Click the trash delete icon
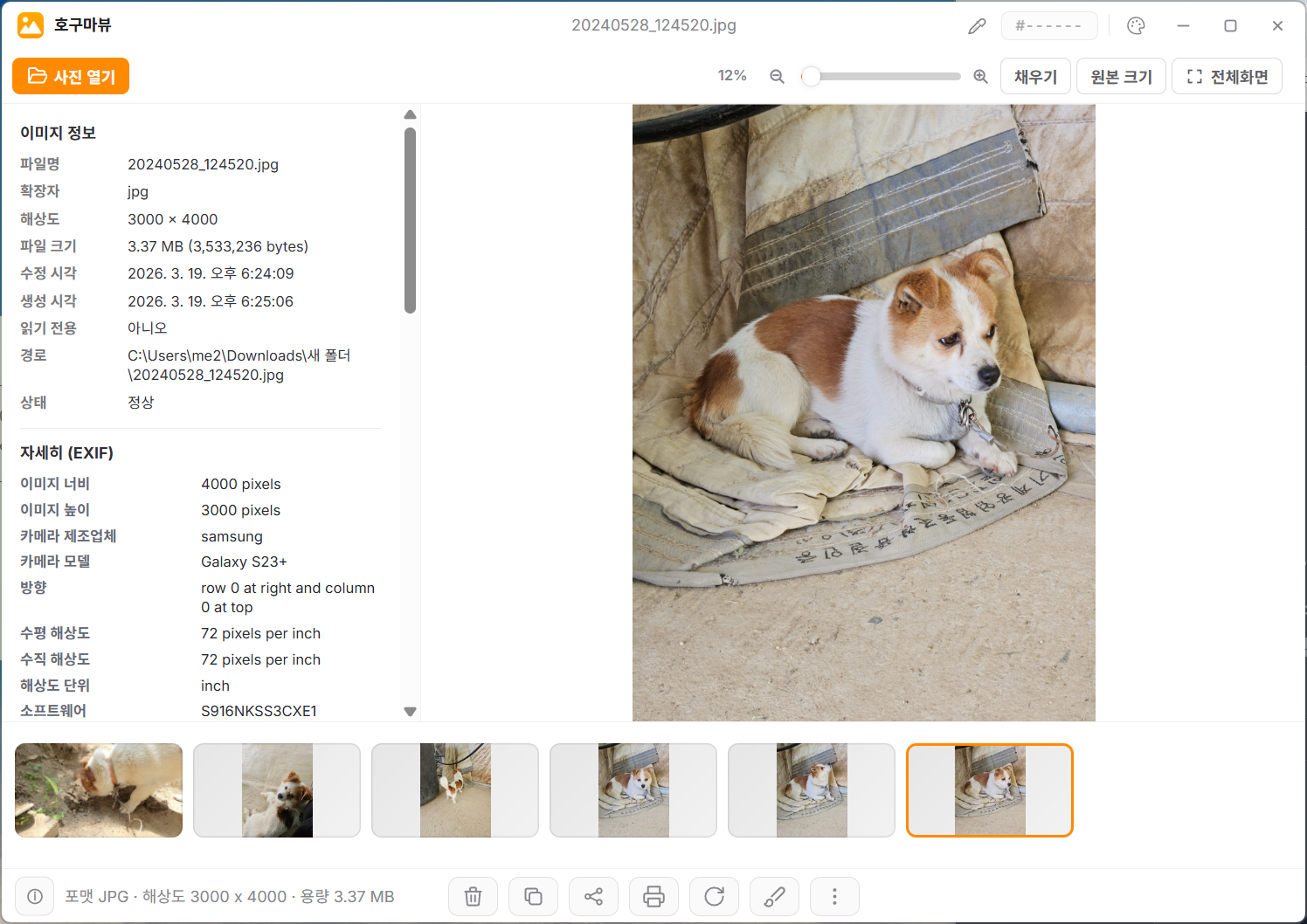Viewport: 1307px width, 924px height. [473, 896]
